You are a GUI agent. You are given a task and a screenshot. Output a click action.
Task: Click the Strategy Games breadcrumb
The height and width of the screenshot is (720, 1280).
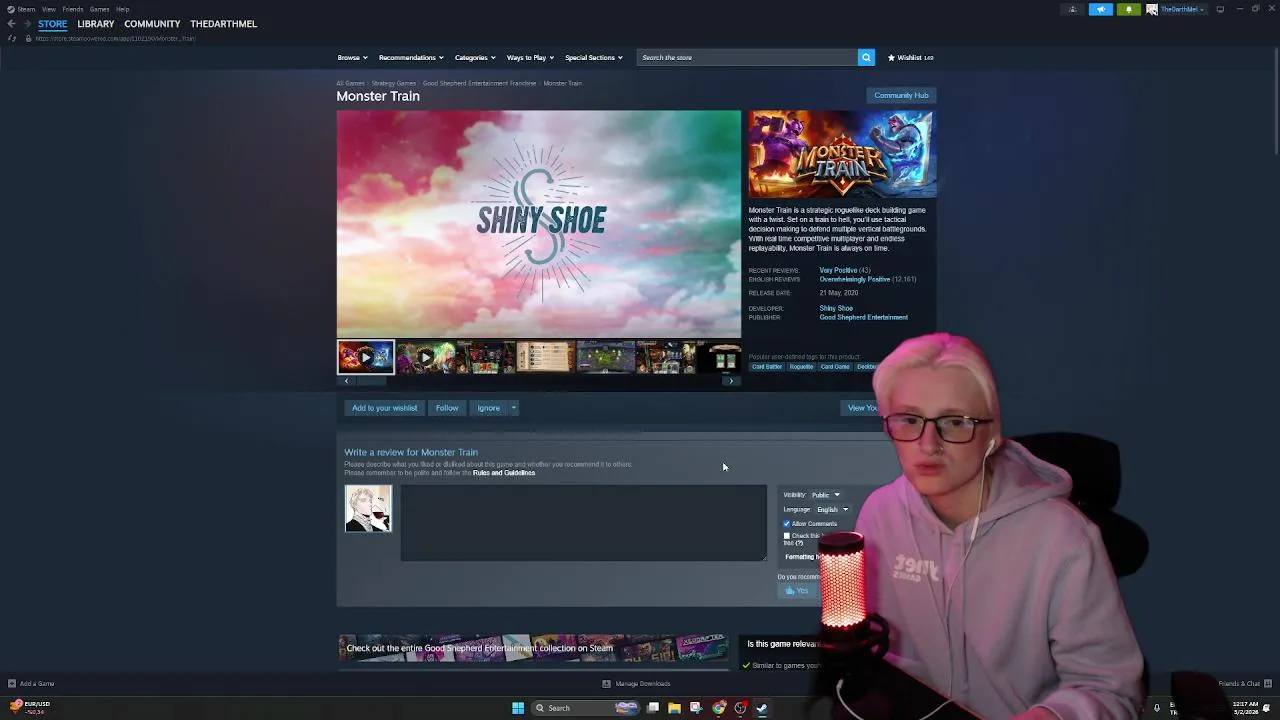(393, 83)
